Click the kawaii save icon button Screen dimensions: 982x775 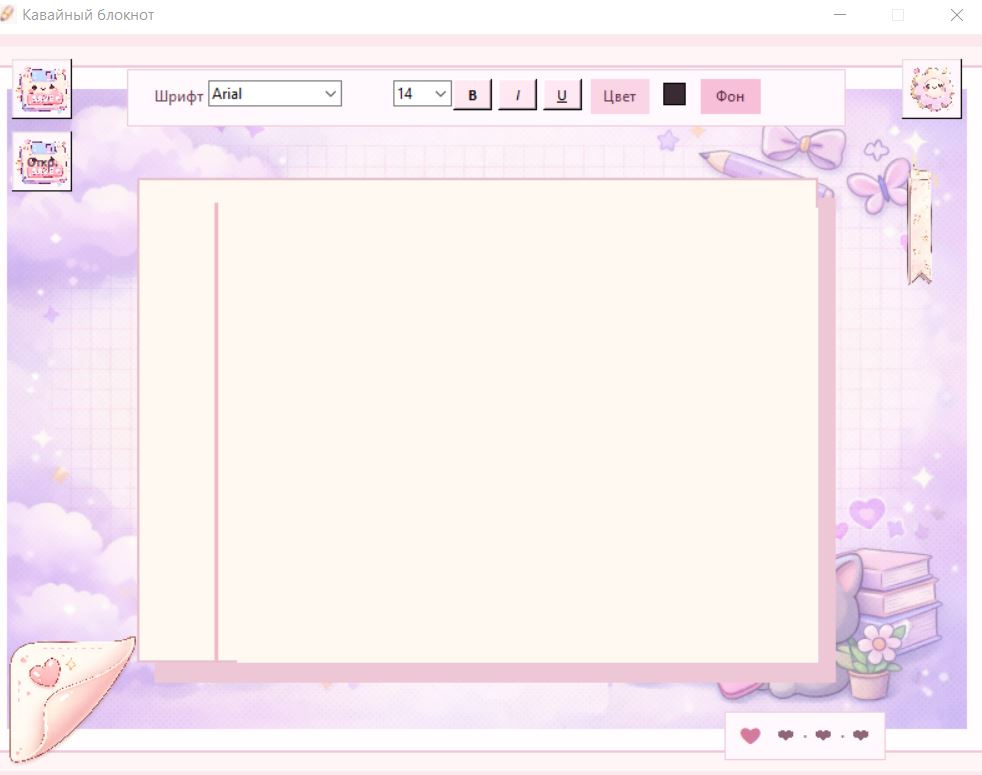tap(42, 89)
